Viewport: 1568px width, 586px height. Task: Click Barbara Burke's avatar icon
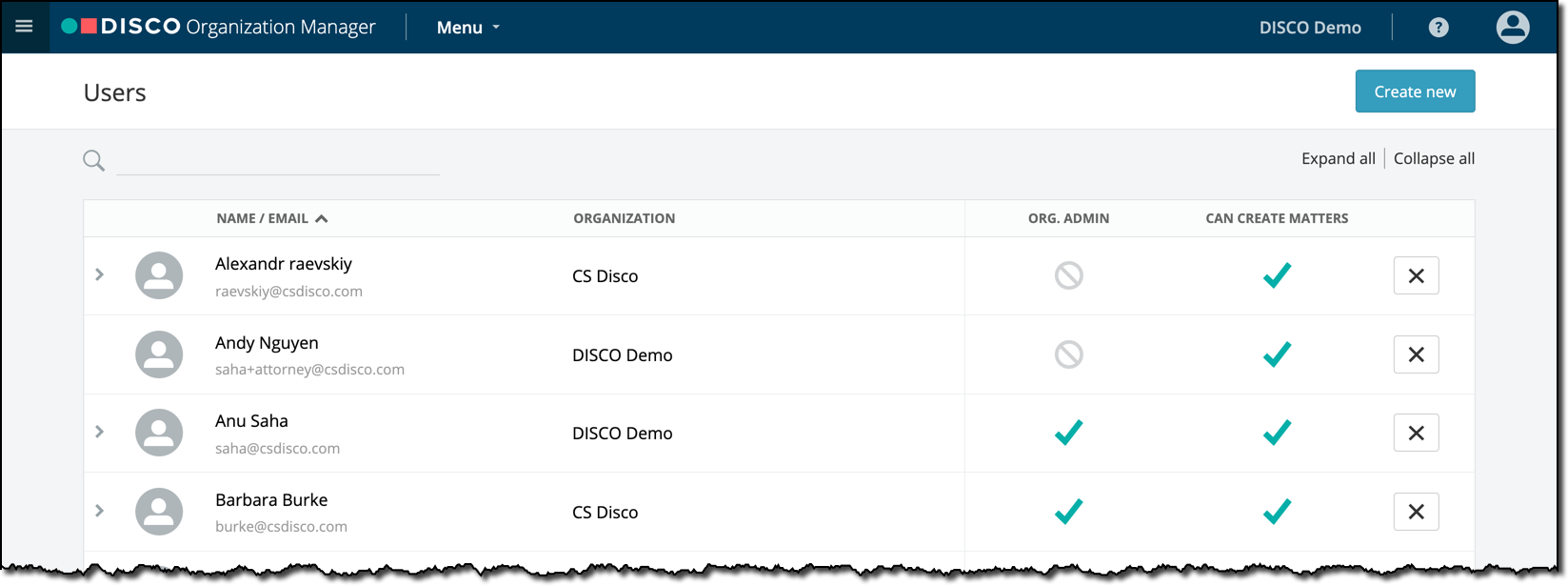coord(159,512)
